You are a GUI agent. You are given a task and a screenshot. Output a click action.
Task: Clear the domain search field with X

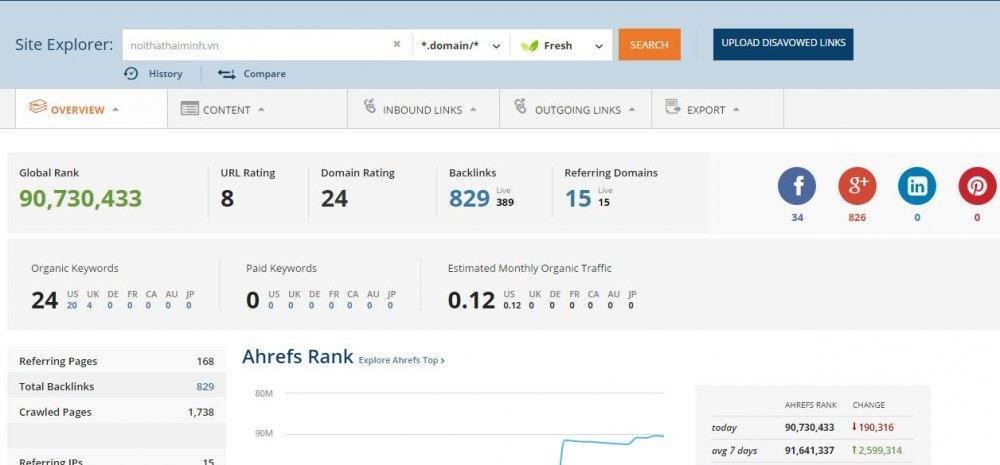pyautogui.click(x=397, y=45)
